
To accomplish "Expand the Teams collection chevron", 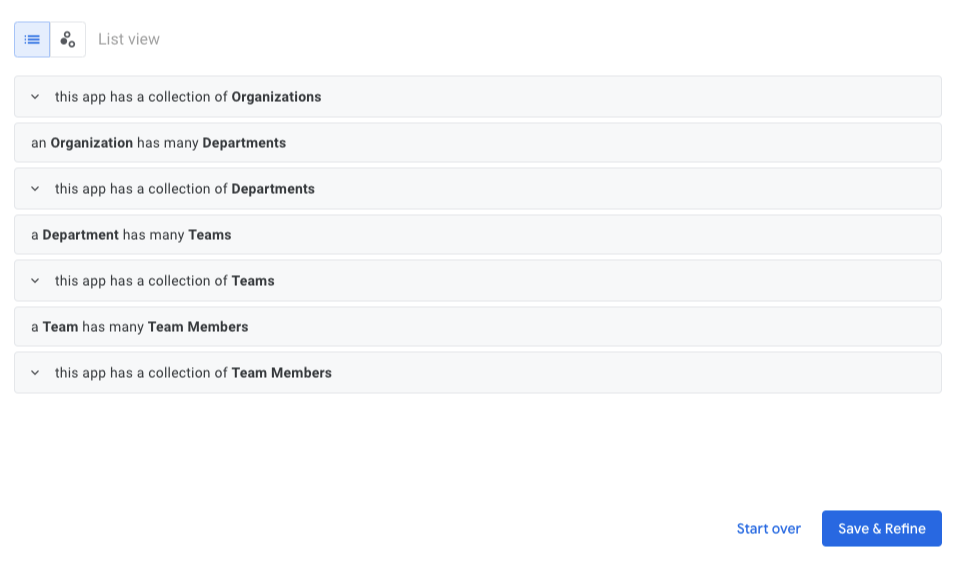I will (35, 281).
